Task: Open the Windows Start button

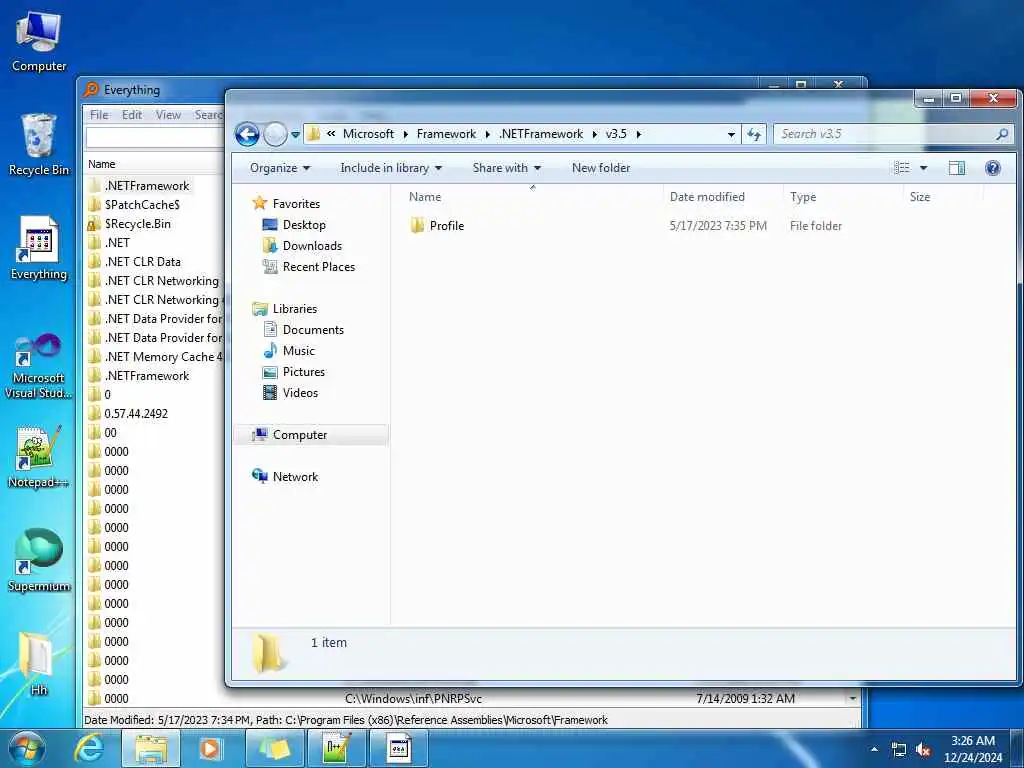Action: pyautogui.click(x=26, y=748)
